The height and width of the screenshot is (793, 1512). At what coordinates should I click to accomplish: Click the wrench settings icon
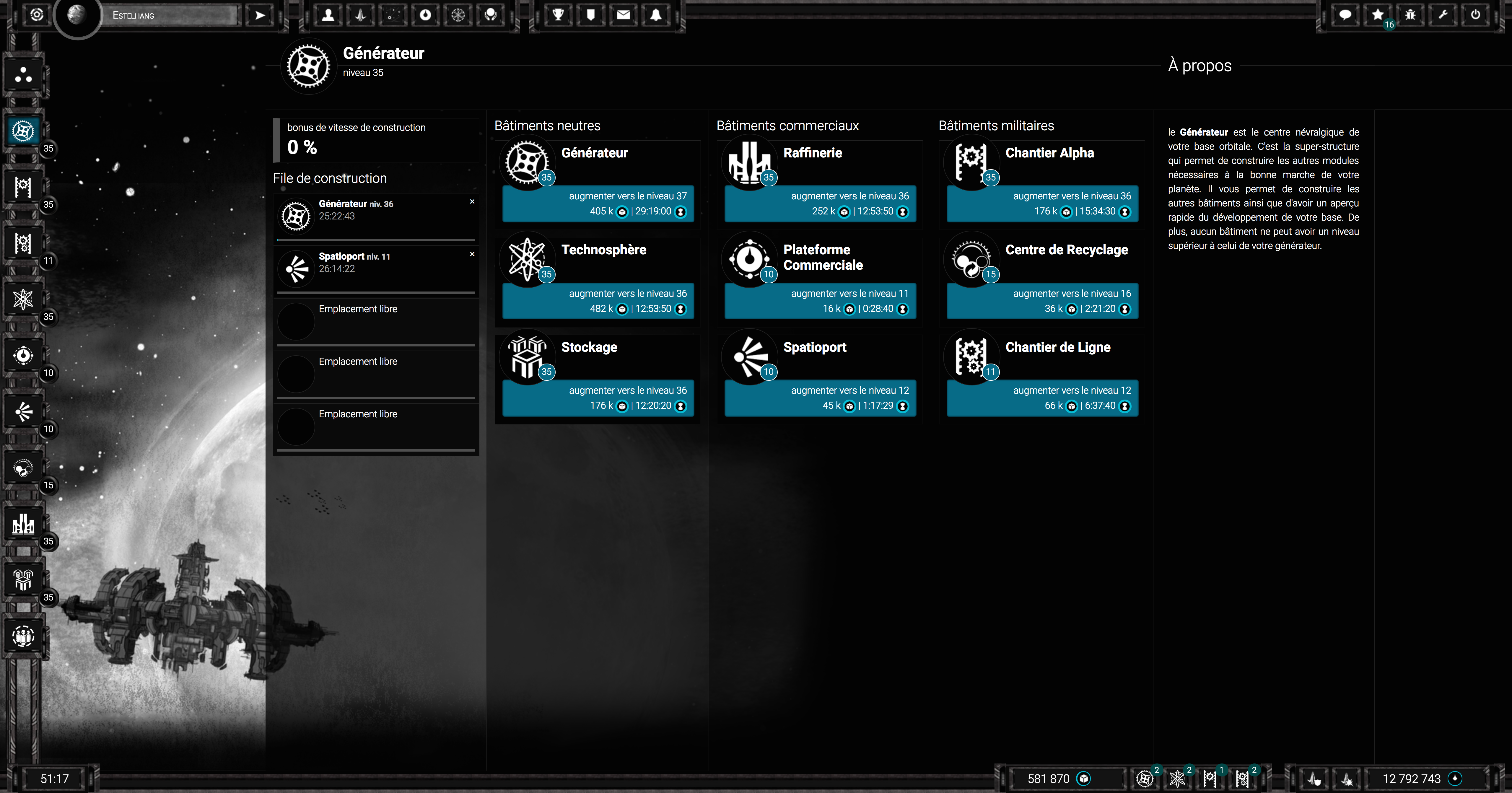(x=1443, y=15)
